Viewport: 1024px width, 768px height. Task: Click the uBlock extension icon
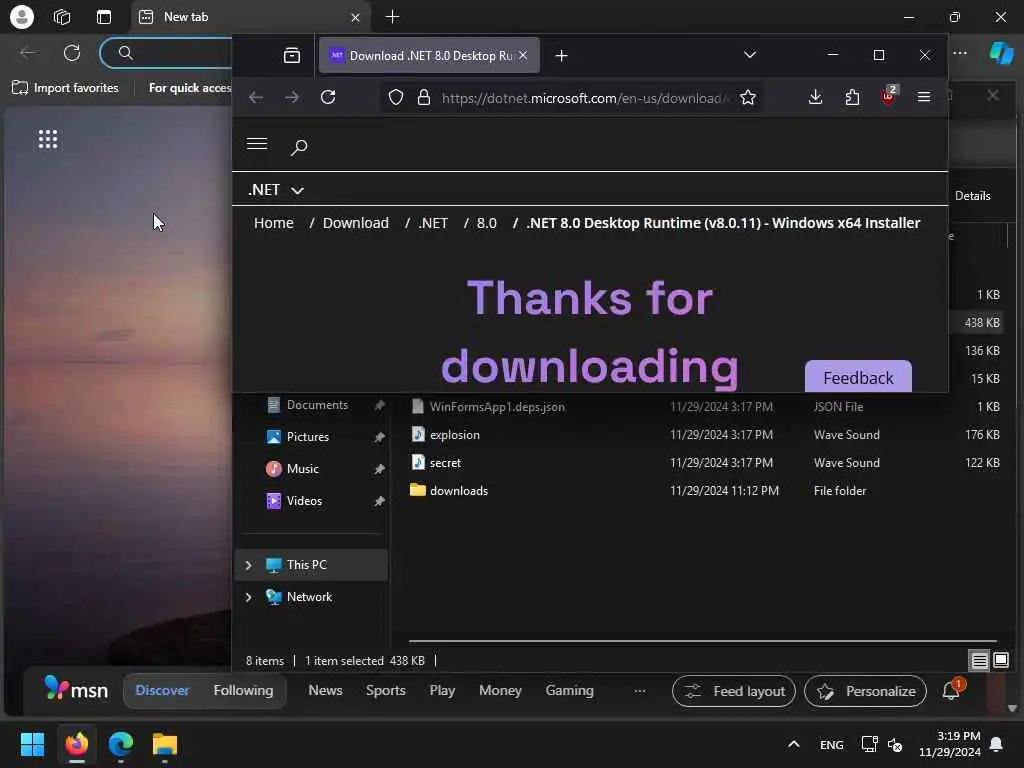(x=889, y=96)
